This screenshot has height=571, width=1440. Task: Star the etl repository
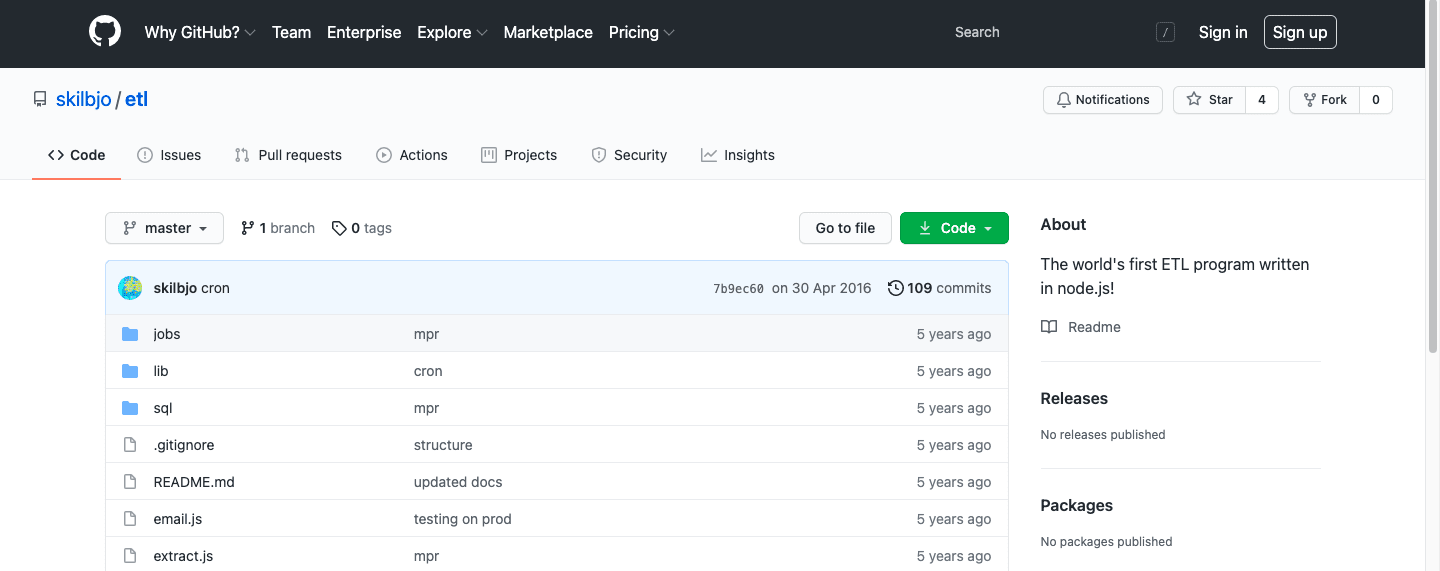pos(1209,100)
